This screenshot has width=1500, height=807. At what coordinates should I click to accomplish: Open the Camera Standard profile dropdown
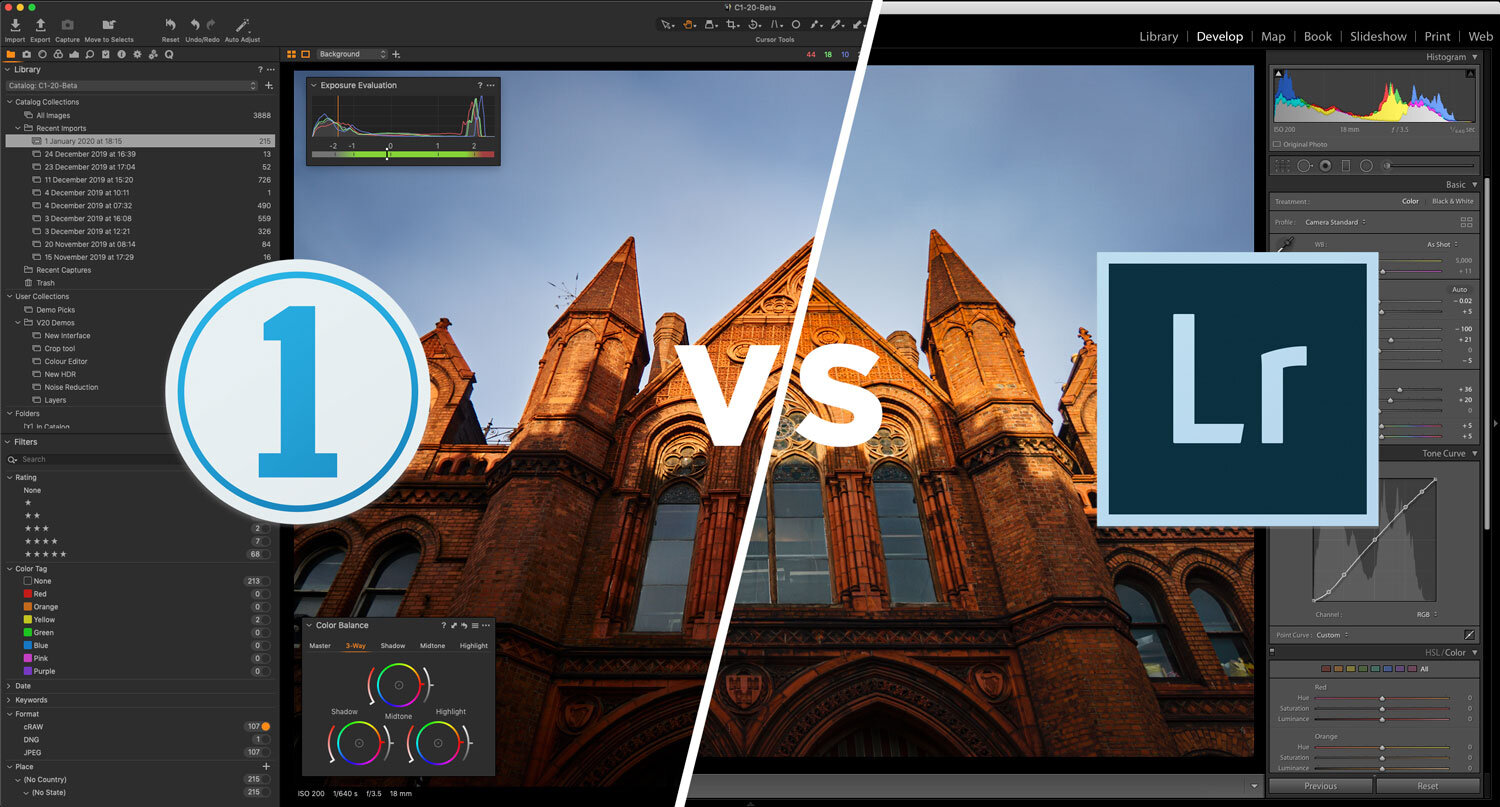click(x=1335, y=222)
